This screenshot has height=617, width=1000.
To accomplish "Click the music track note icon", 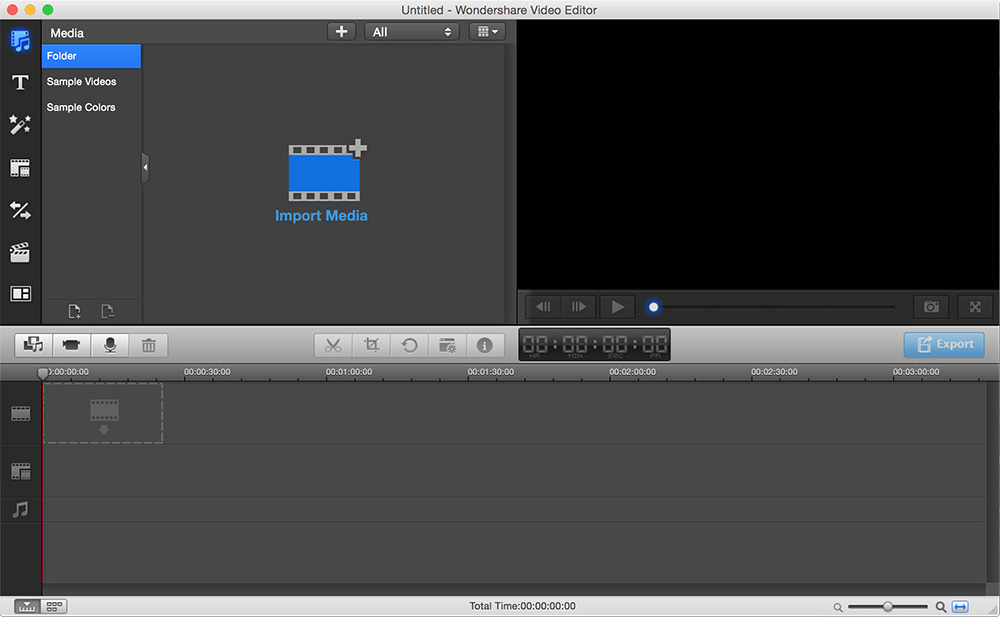I will 20,510.
